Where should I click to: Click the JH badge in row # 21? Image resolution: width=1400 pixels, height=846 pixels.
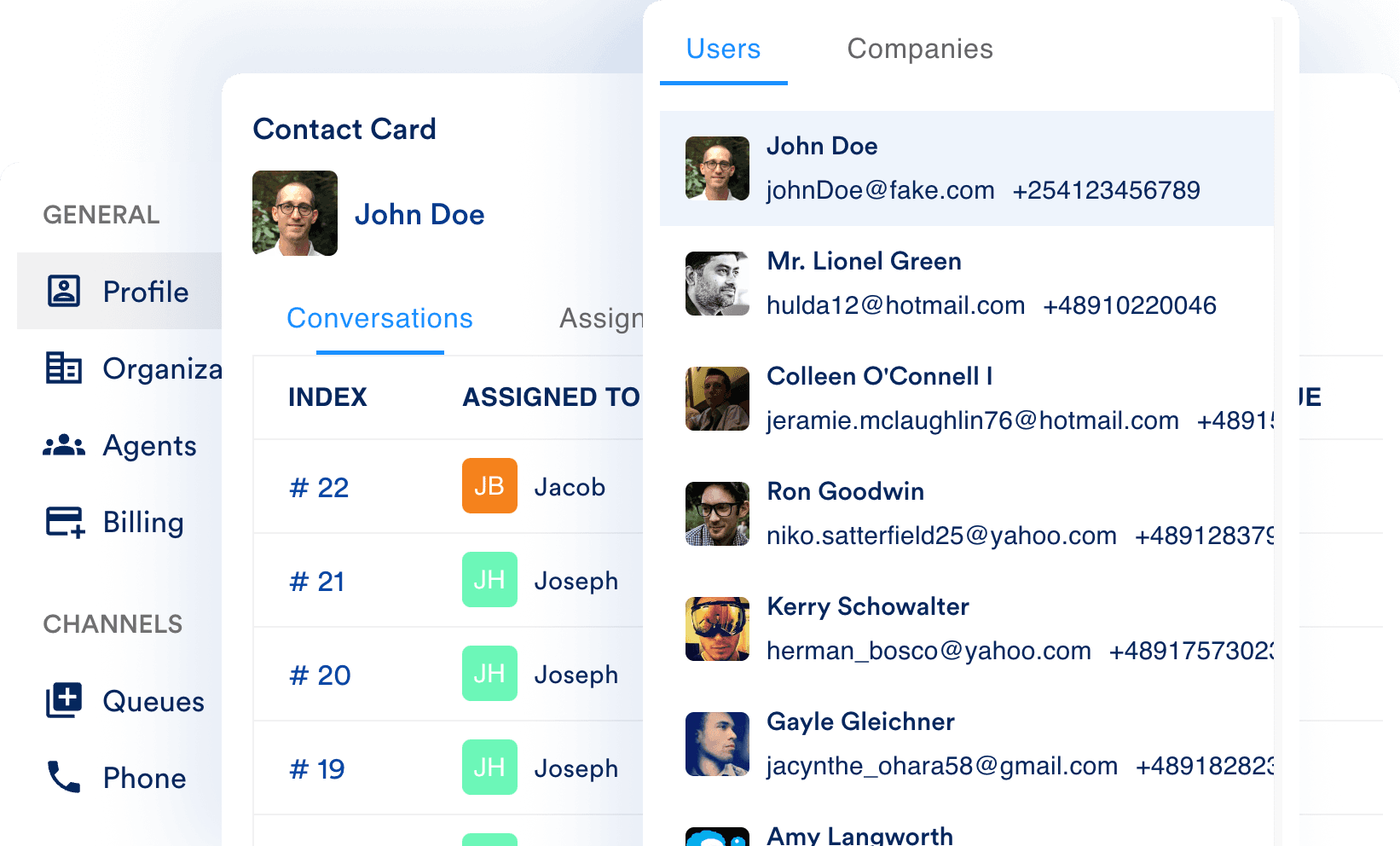click(x=489, y=580)
